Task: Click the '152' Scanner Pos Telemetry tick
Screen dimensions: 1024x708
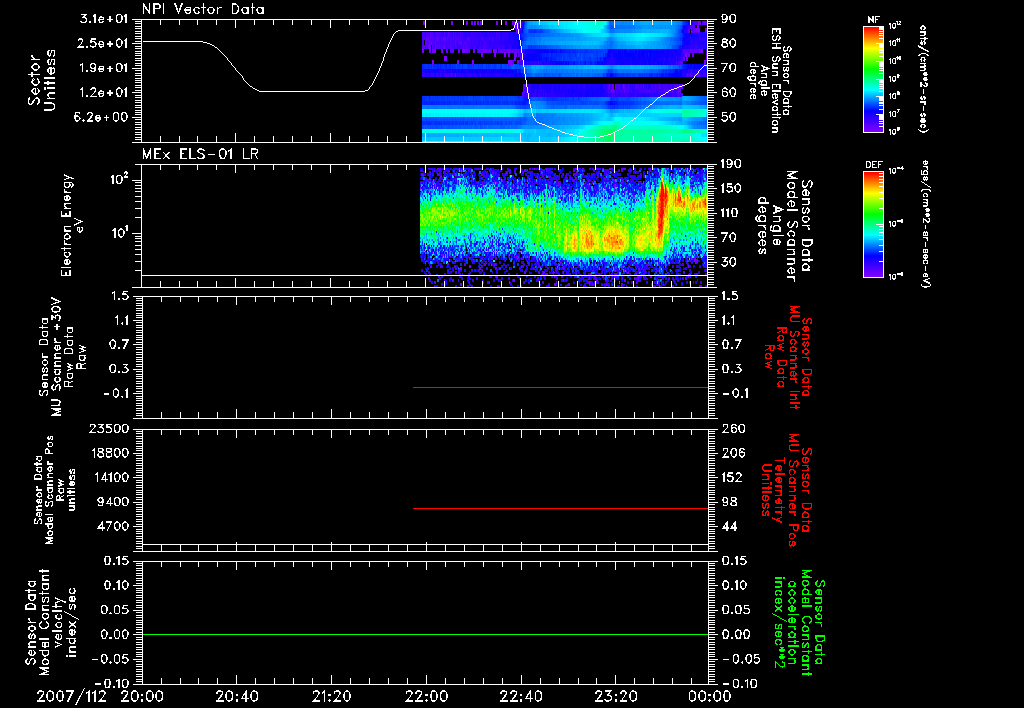Action: click(733, 477)
